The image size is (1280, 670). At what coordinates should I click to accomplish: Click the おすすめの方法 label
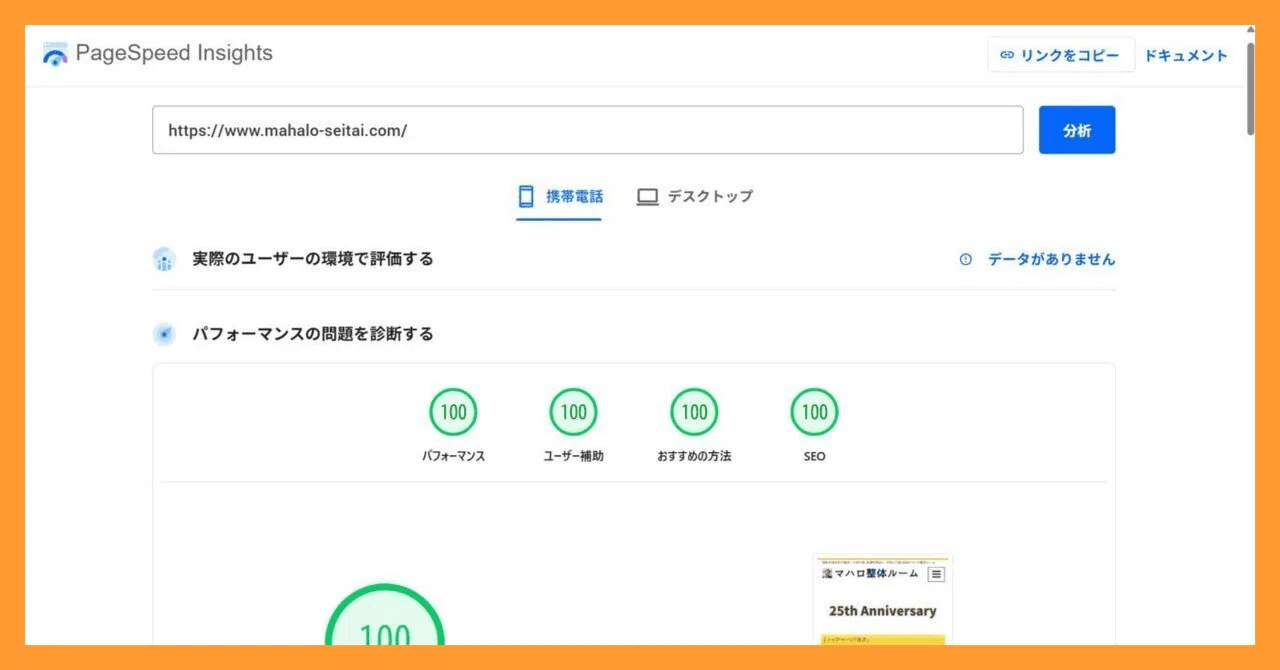[x=694, y=456]
